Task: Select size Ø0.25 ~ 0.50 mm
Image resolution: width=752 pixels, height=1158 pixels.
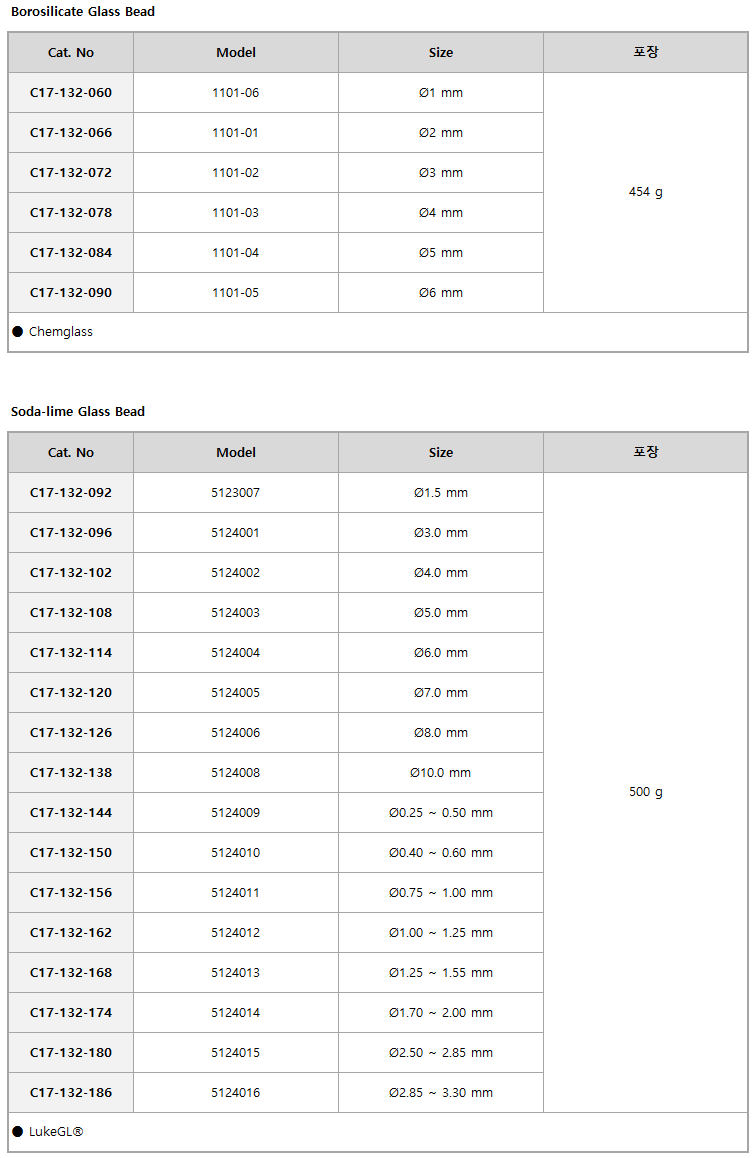Action: click(x=441, y=812)
